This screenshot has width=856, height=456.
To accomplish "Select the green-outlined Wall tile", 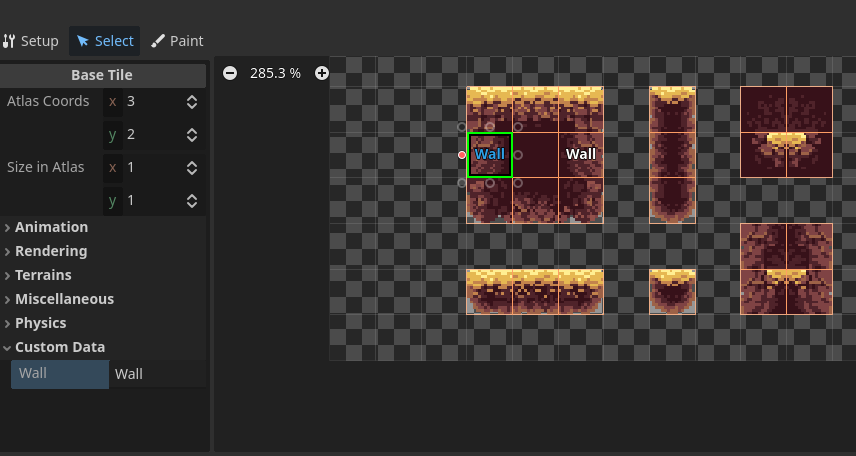I will click(x=490, y=155).
